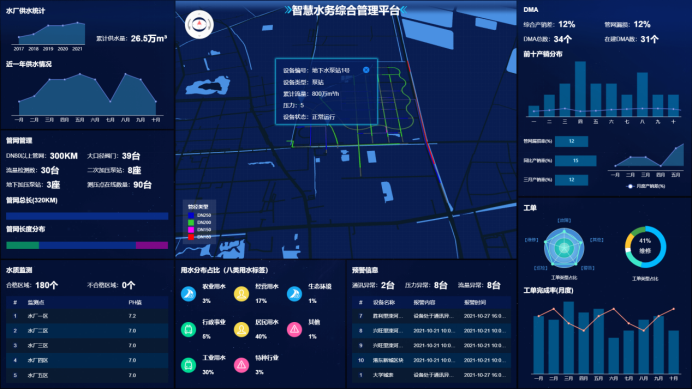Viewport: 693px width, 390px height.
Task: Toggle the DN250 blue pipe legend swatch
Action: tap(191, 215)
